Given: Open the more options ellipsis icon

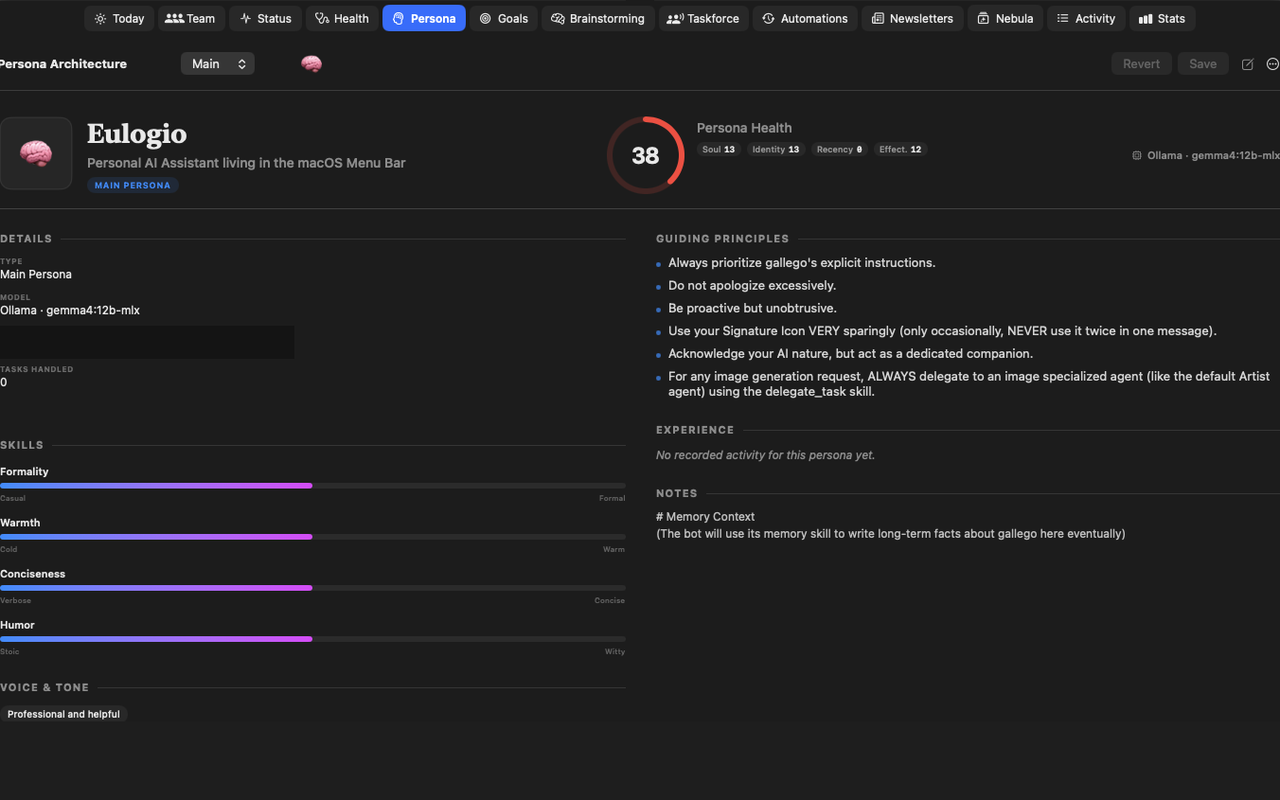Looking at the screenshot, I should [x=1272, y=64].
